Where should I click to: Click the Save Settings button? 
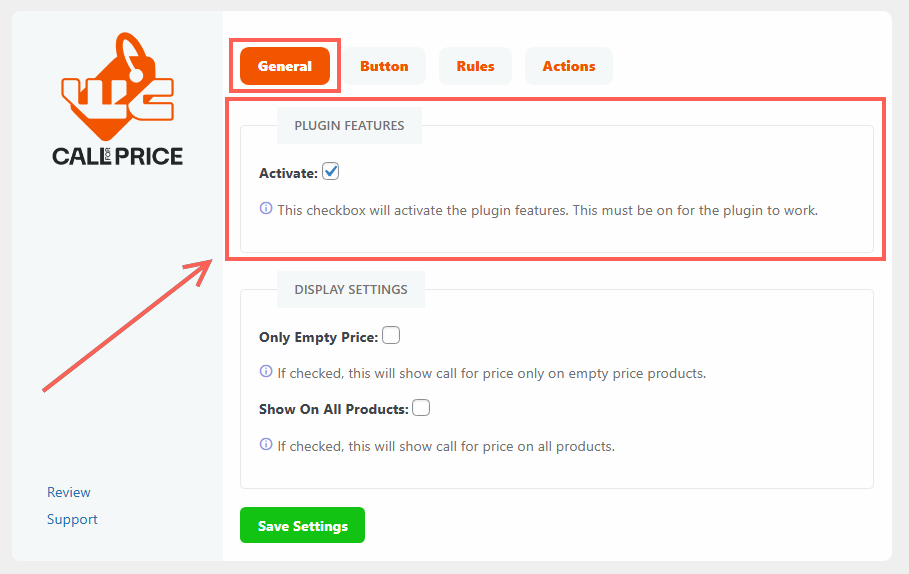coord(303,525)
